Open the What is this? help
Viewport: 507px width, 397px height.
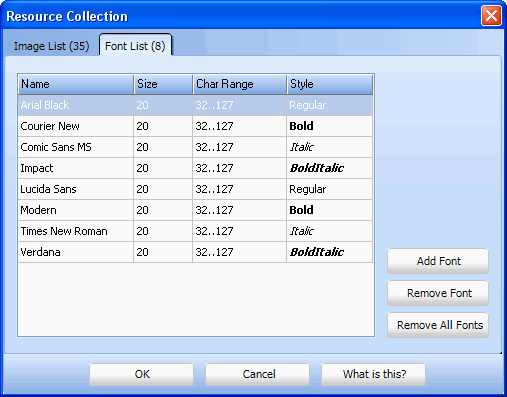point(373,374)
